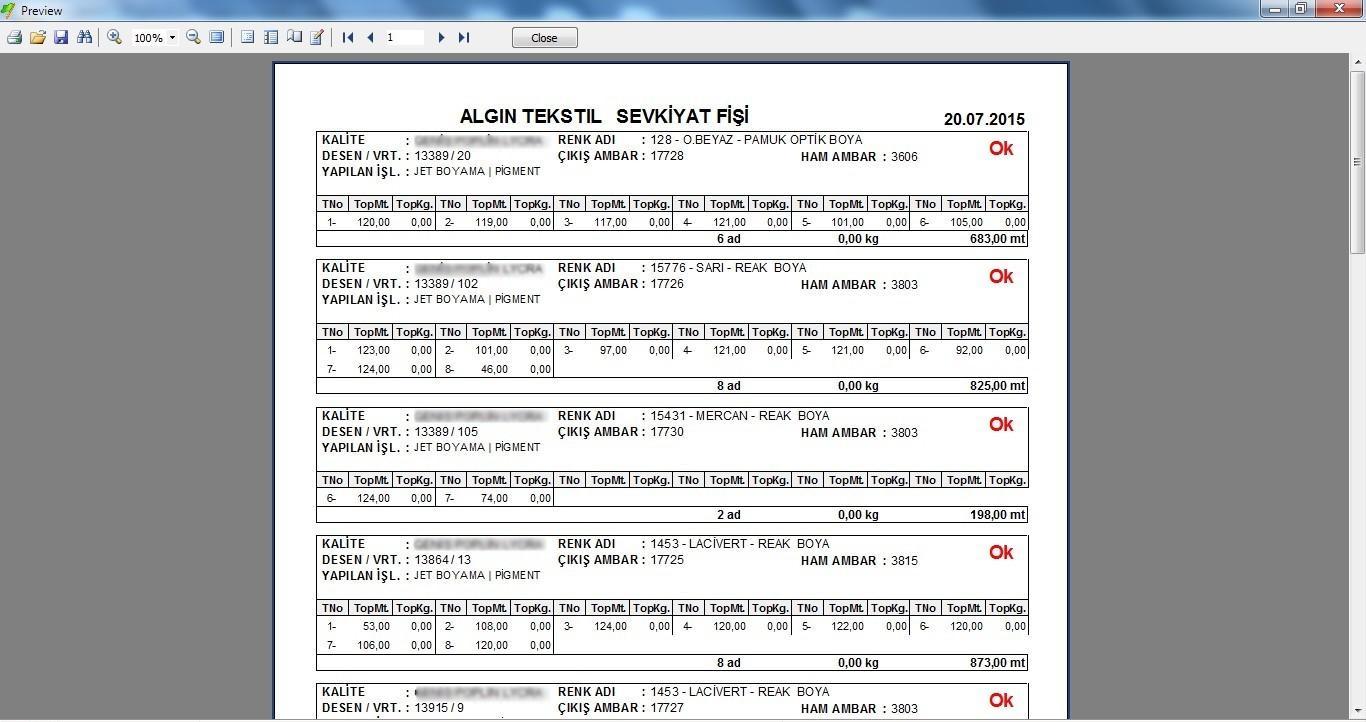Open a report file with the folder icon
This screenshot has height=722, width=1366.
(38, 37)
